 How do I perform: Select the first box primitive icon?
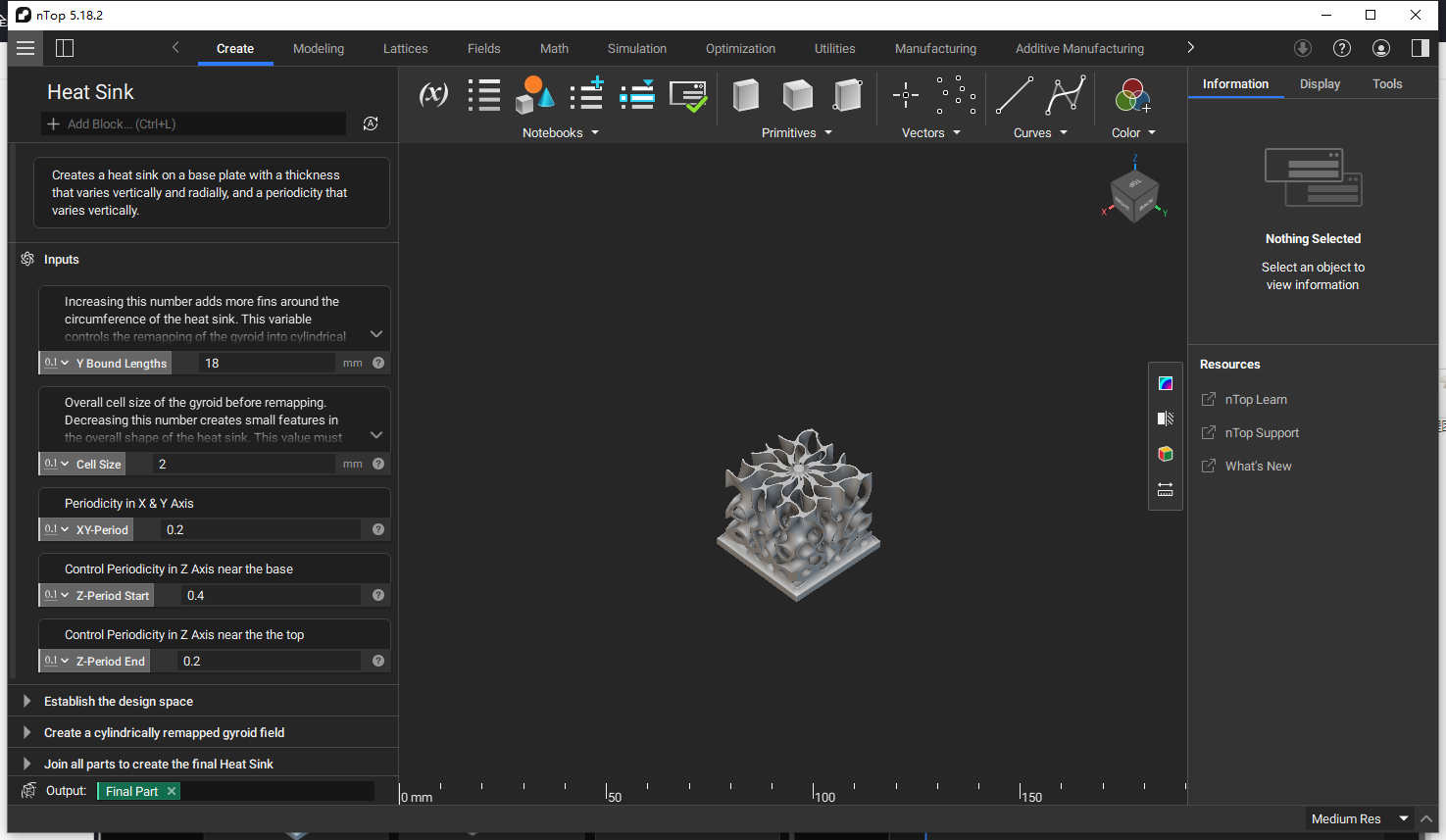tap(747, 95)
